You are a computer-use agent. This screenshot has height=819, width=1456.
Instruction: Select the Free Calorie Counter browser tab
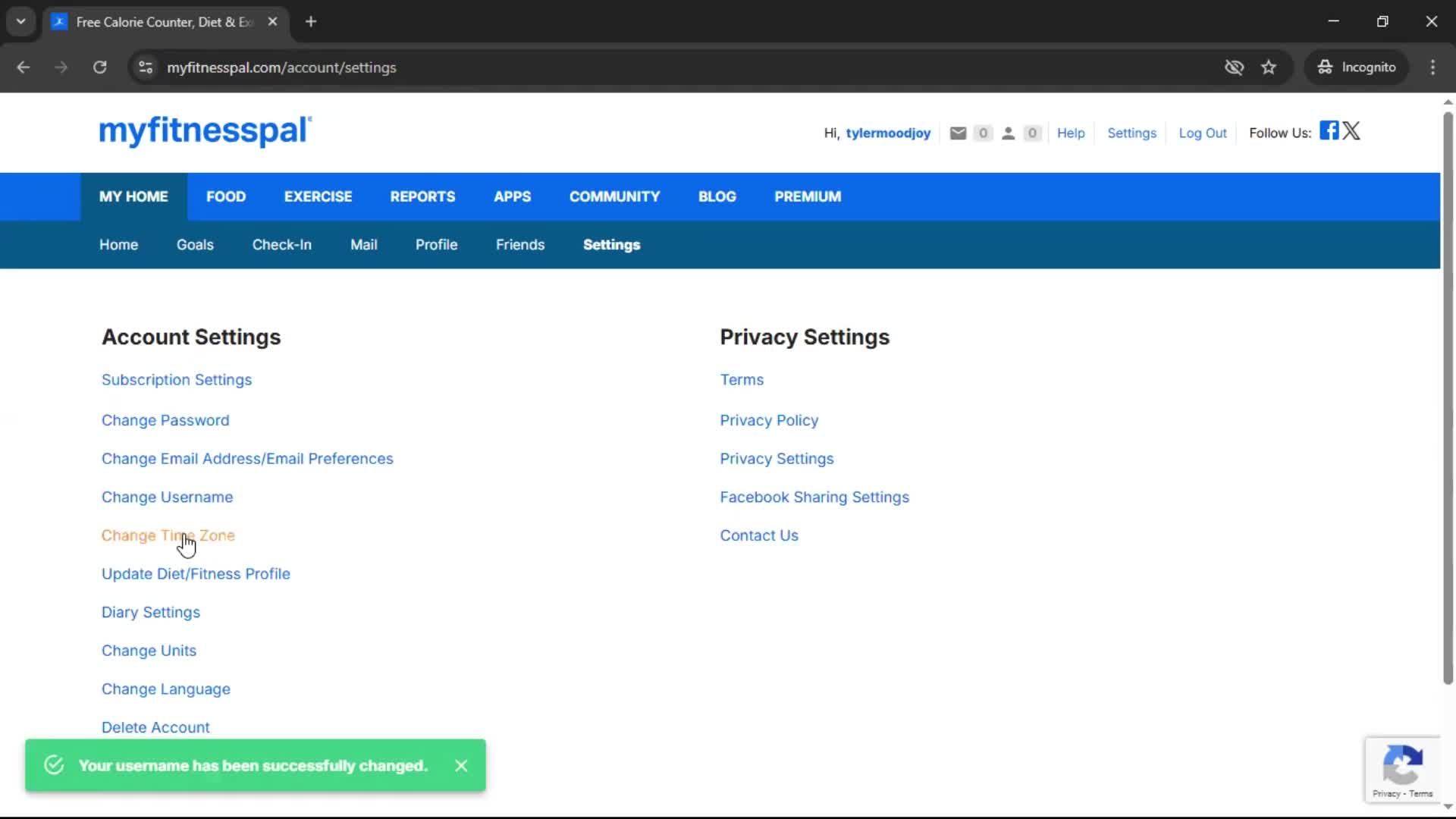(x=165, y=22)
